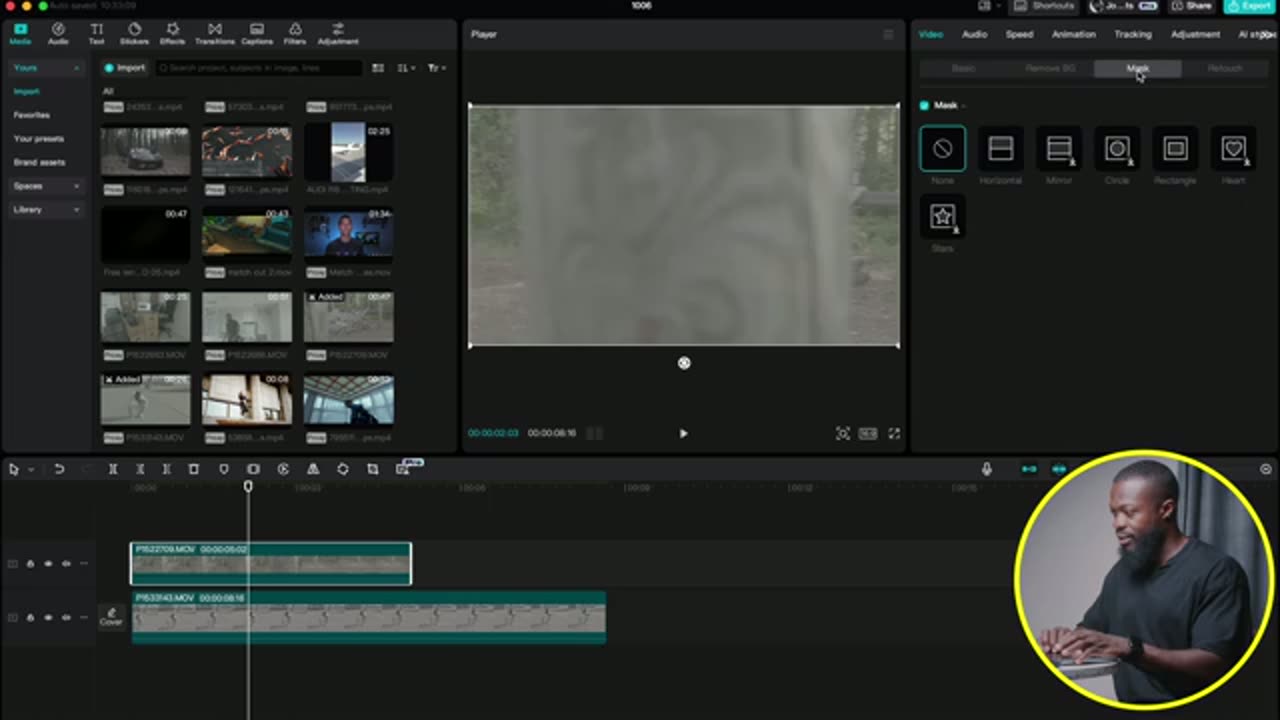Click the Share button
The width and height of the screenshot is (1280, 720).
coord(1191,6)
